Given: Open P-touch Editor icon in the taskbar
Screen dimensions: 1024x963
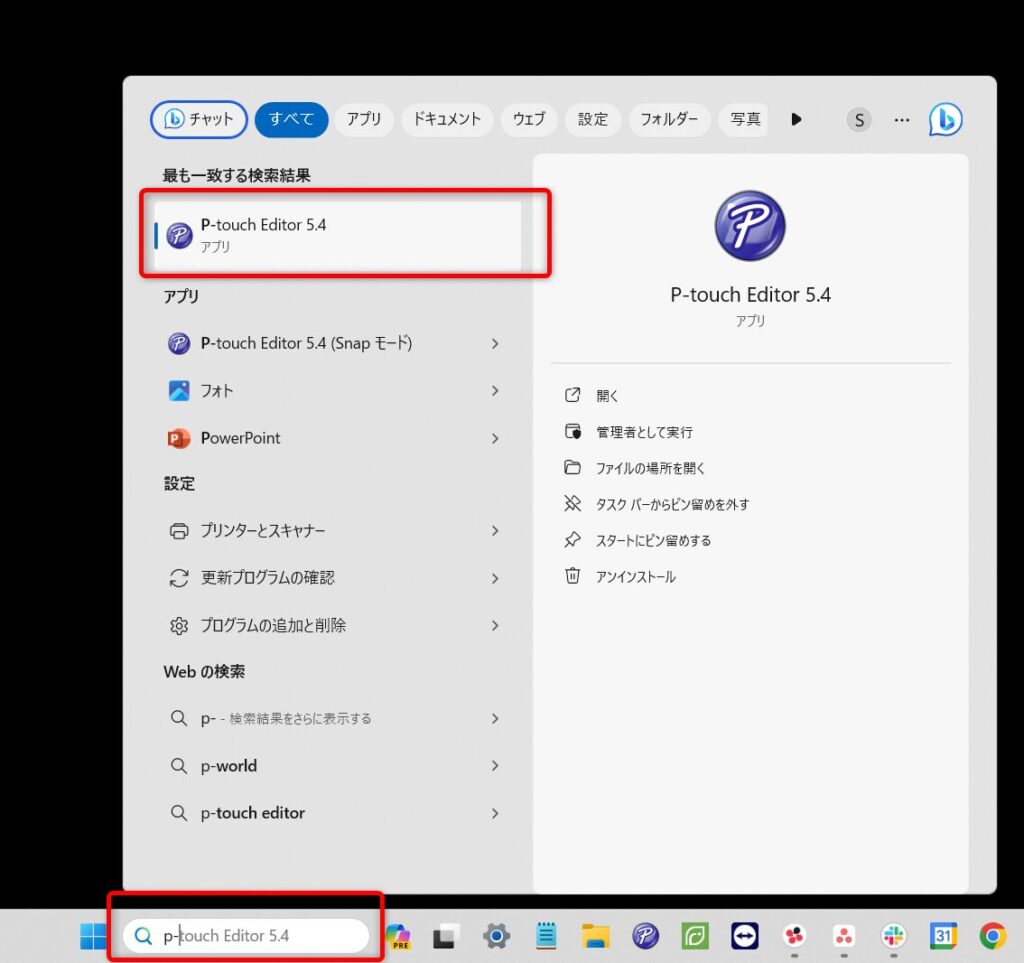Looking at the screenshot, I should [645, 936].
